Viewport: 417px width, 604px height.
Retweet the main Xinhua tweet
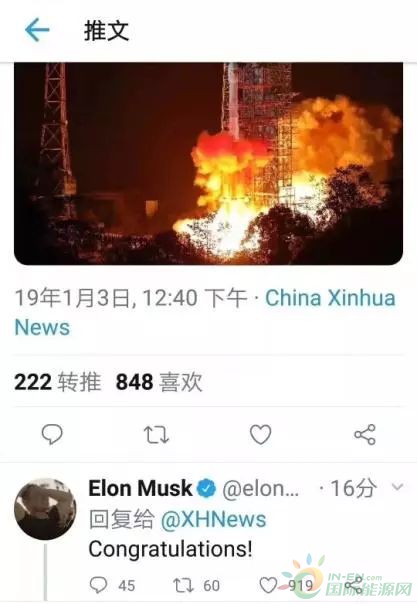[156, 435]
